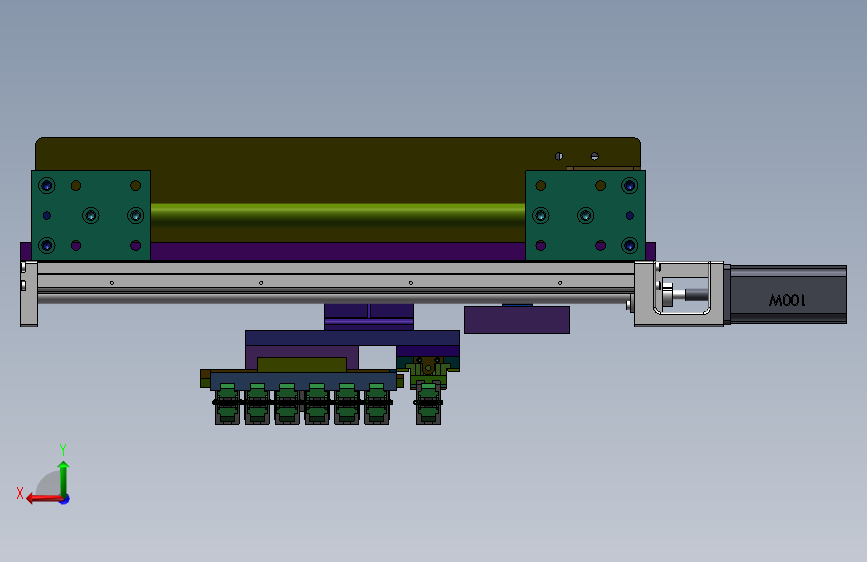
Task: Click the blue Z axis dot of the triad
Action: click(65, 499)
